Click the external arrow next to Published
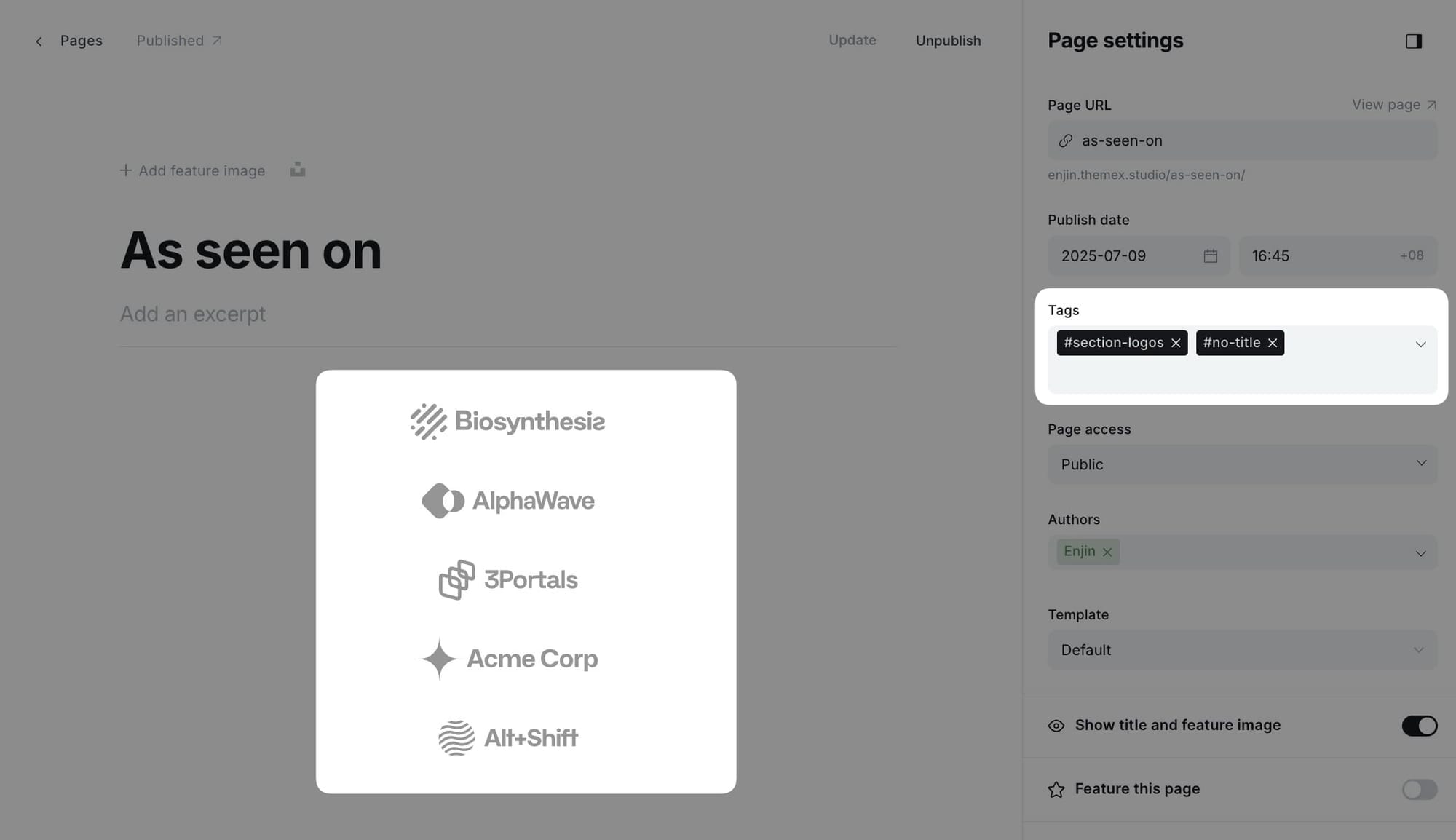The height and width of the screenshot is (840, 1456). (x=217, y=41)
